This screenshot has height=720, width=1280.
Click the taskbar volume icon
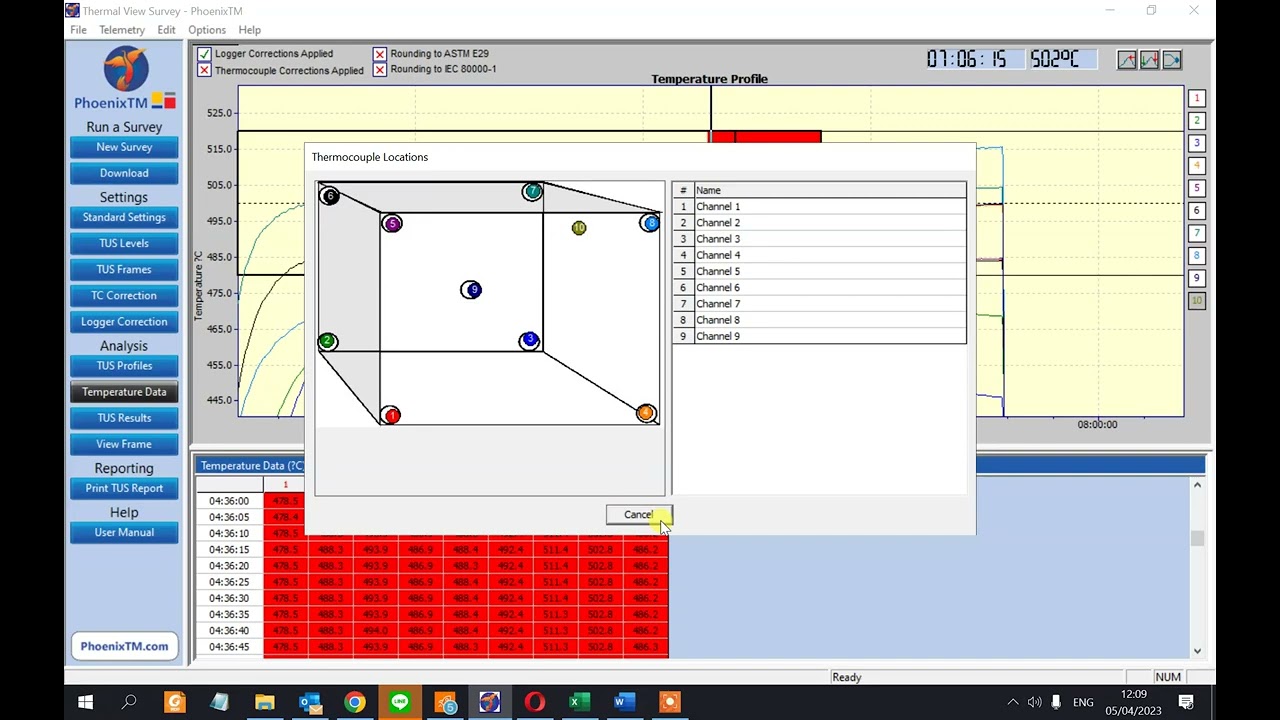tap(1034, 702)
